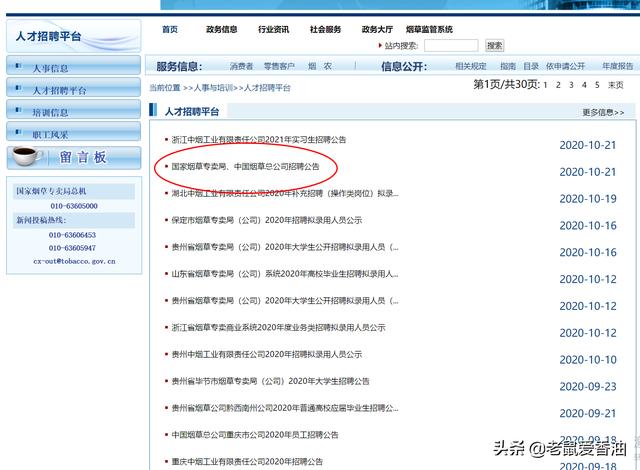640x470 pixels.
Task: Open 湖北中烟工业2020年补充招聘 notice
Action: pos(285,193)
